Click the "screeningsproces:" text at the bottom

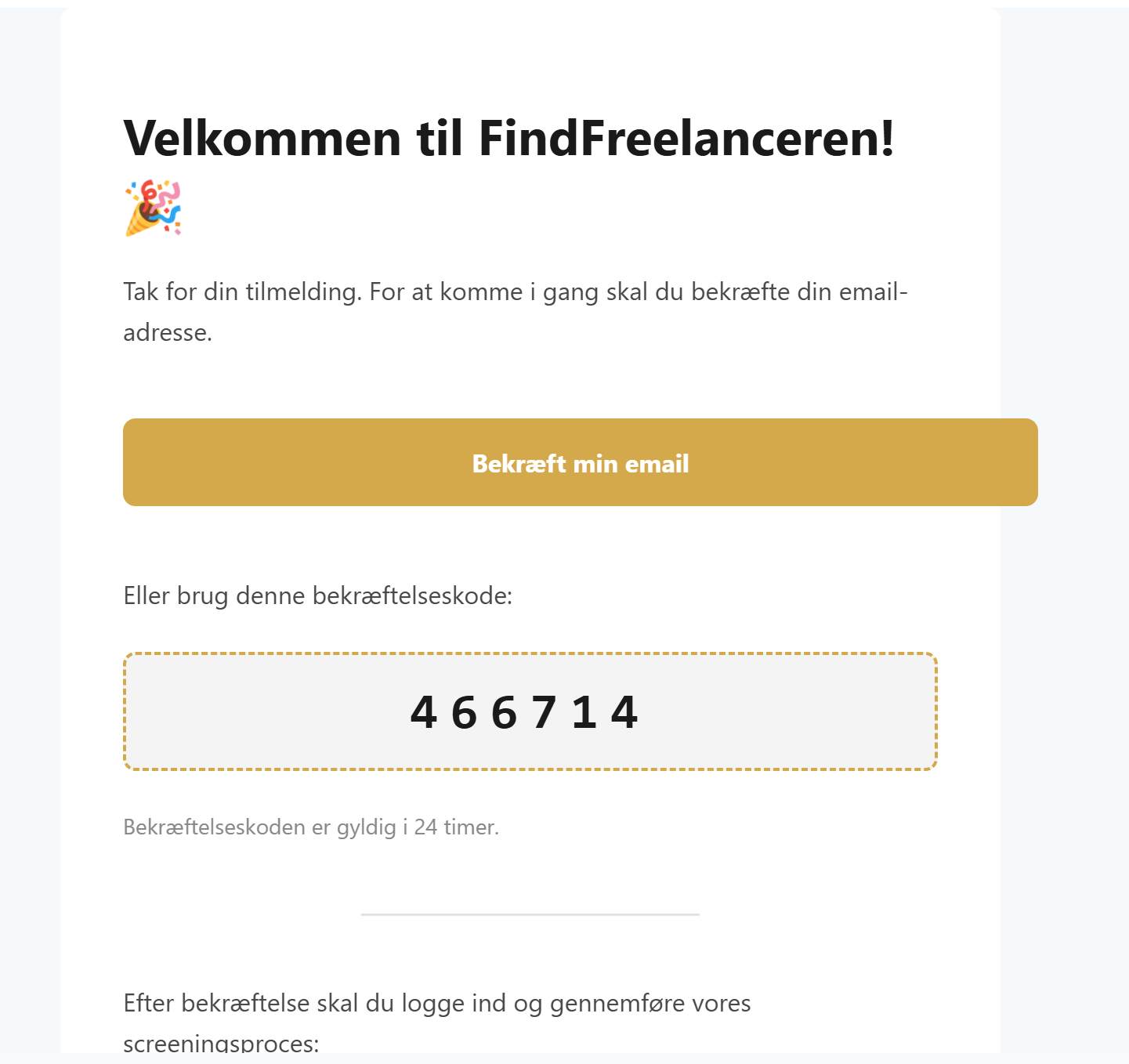pos(221,1044)
